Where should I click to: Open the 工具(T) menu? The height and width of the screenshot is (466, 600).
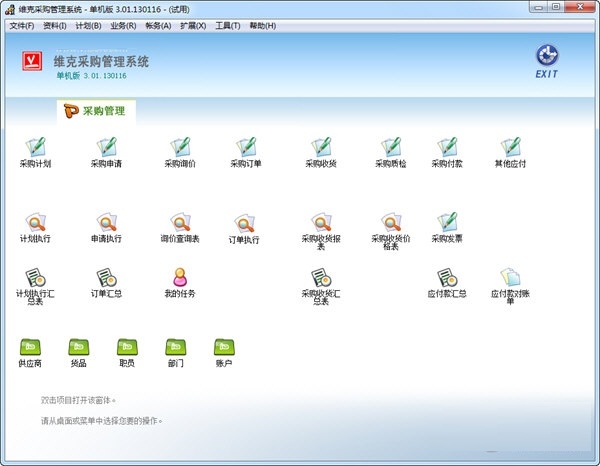click(x=228, y=26)
